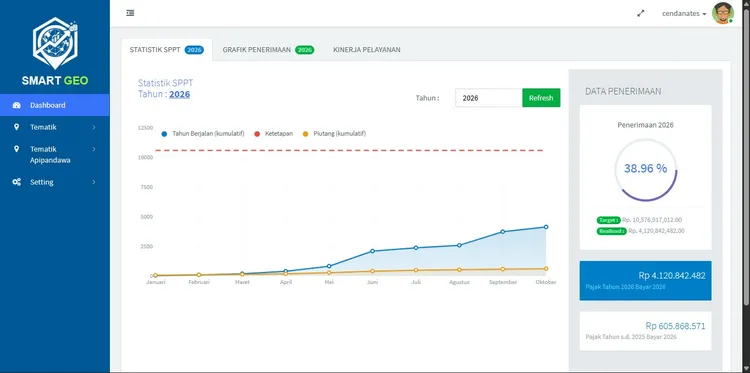This screenshot has width=750, height=373.
Task: Click the blue data point for September
Action: (x=503, y=232)
